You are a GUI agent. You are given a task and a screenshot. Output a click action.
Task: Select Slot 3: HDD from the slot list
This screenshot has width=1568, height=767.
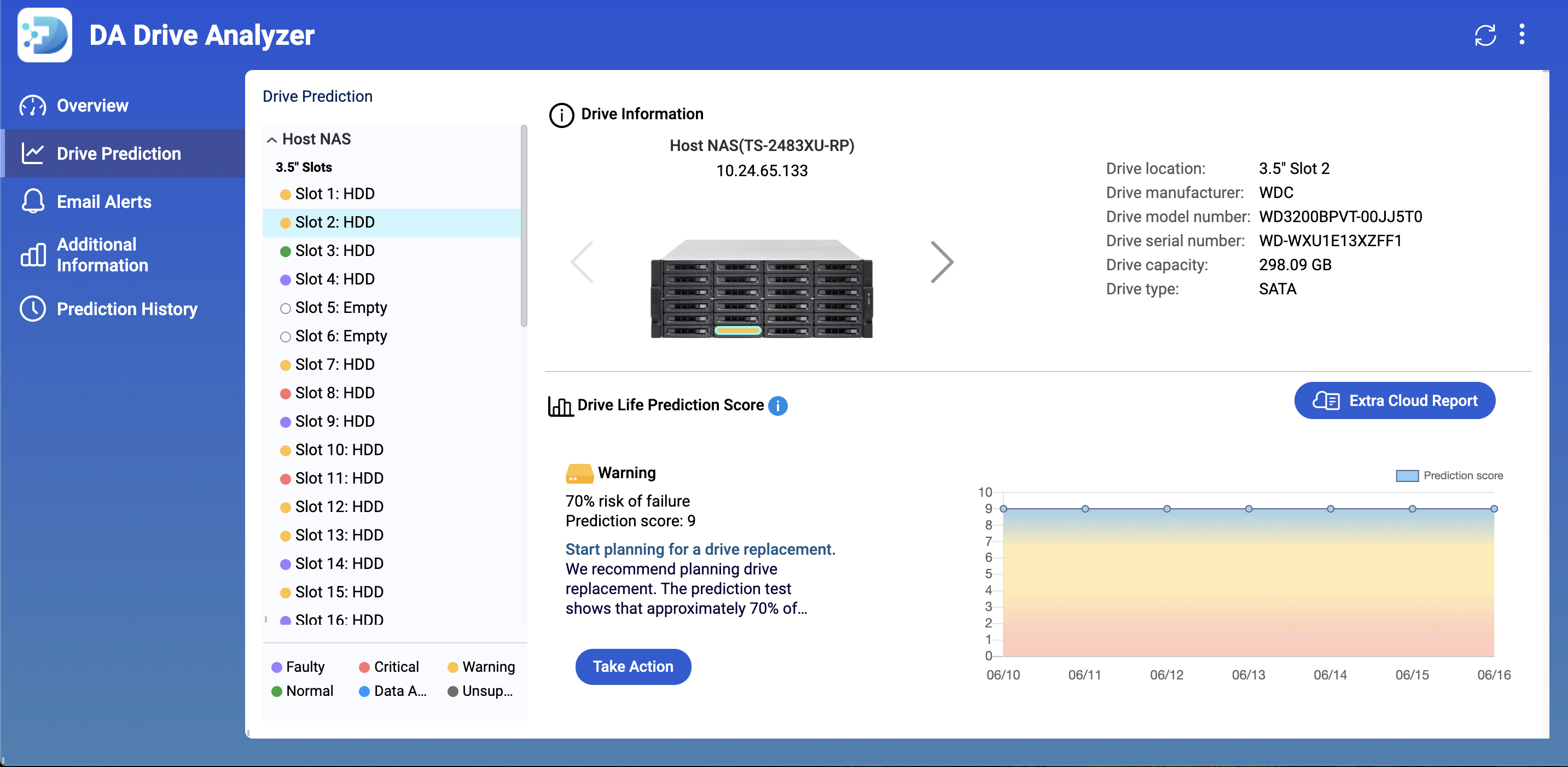point(334,250)
